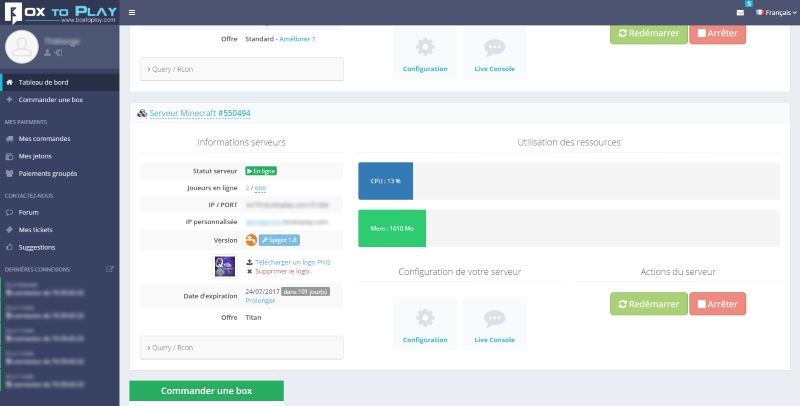The height and width of the screenshot is (406, 800).
Task: Click the user avatar picture
Action: [21, 47]
